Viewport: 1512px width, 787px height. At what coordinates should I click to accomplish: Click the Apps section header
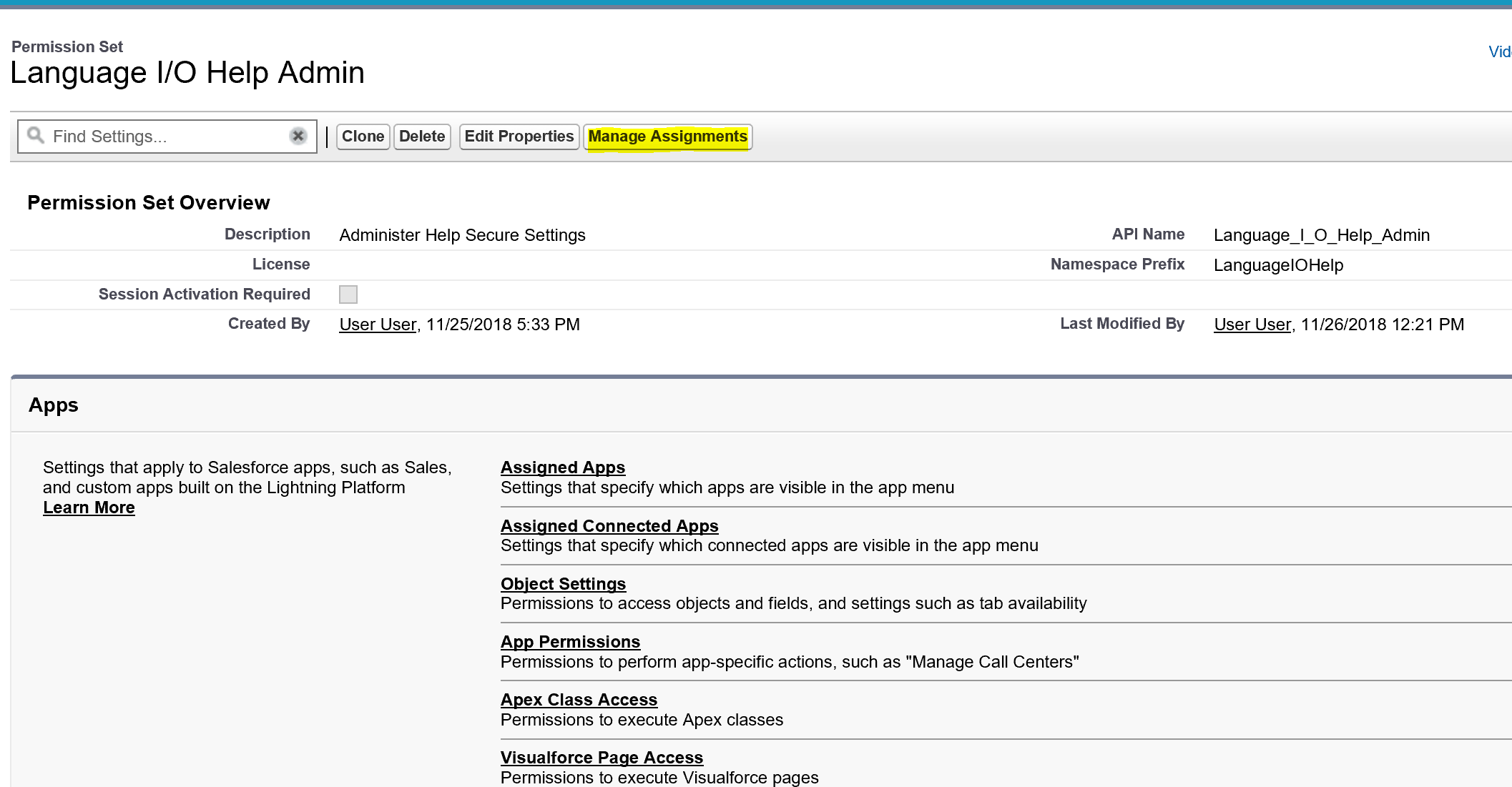(x=54, y=405)
